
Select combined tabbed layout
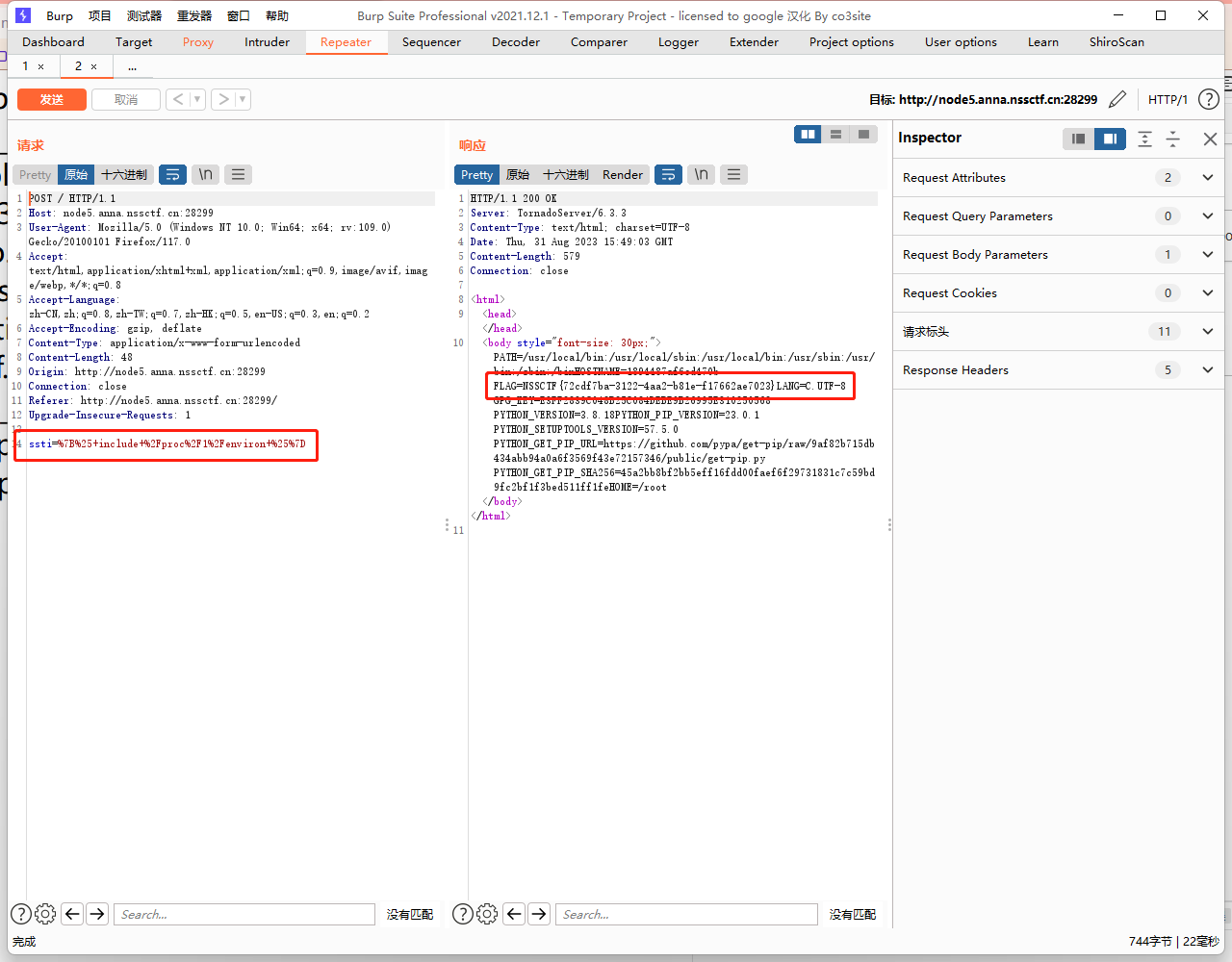863,135
